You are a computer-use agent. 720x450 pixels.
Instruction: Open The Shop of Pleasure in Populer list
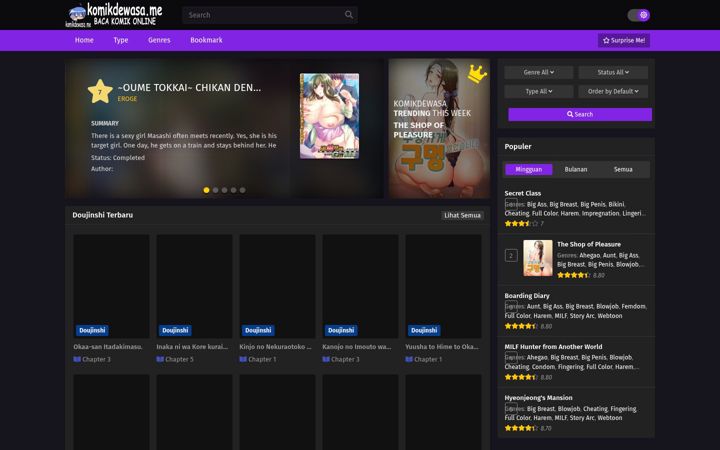click(x=589, y=244)
